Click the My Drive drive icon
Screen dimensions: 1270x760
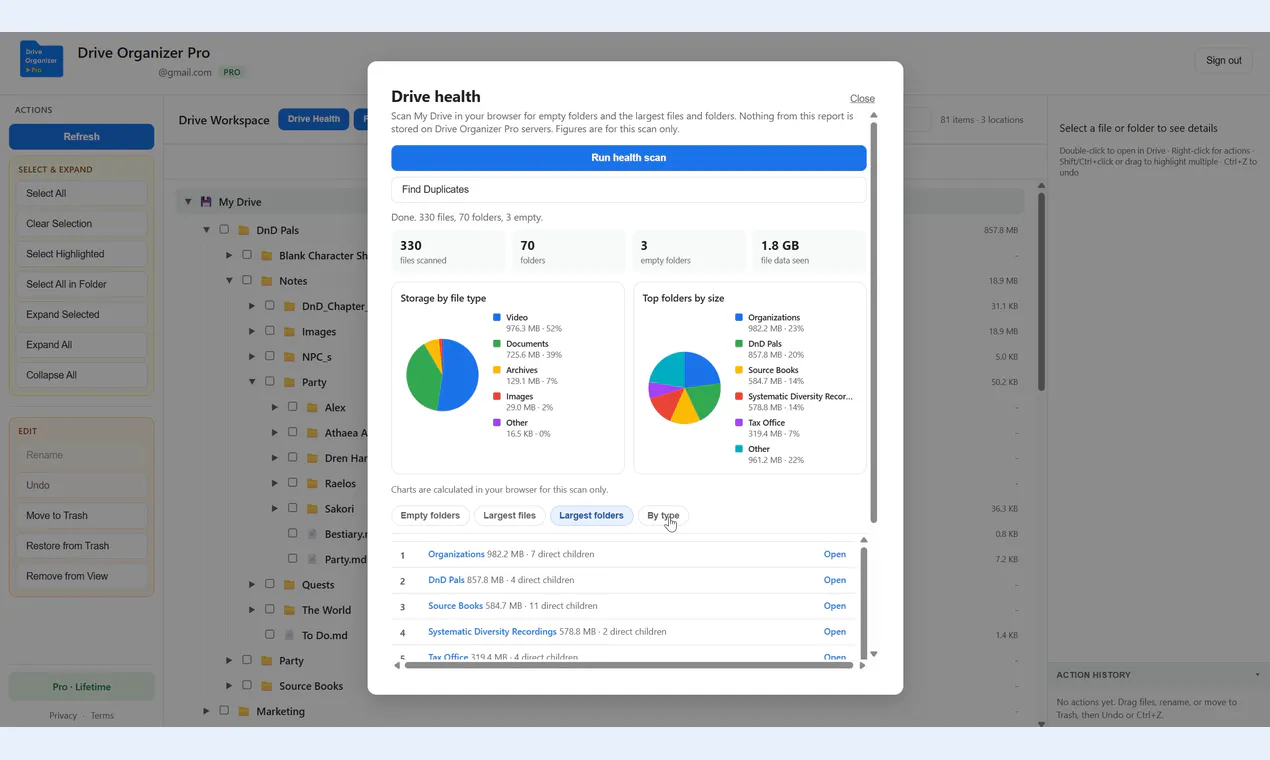(x=206, y=202)
